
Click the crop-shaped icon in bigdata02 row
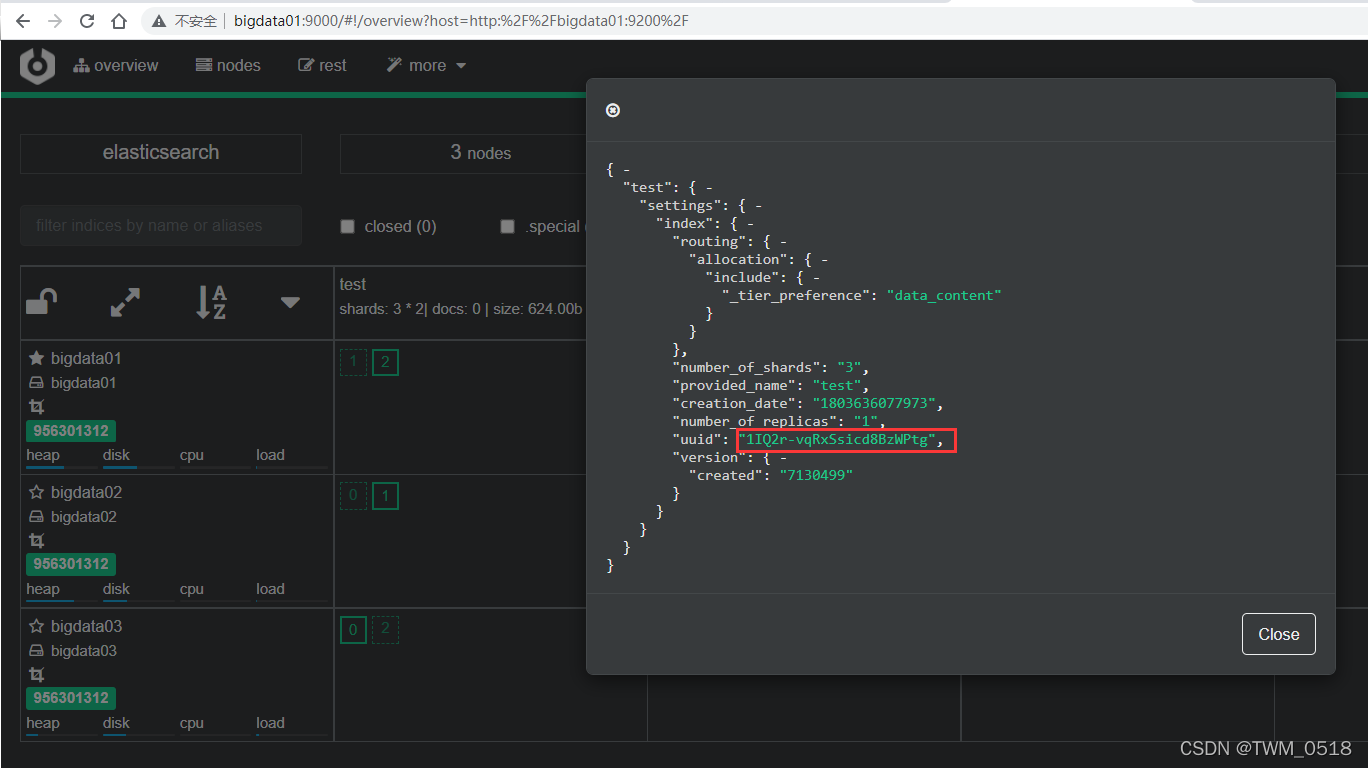(37, 541)
